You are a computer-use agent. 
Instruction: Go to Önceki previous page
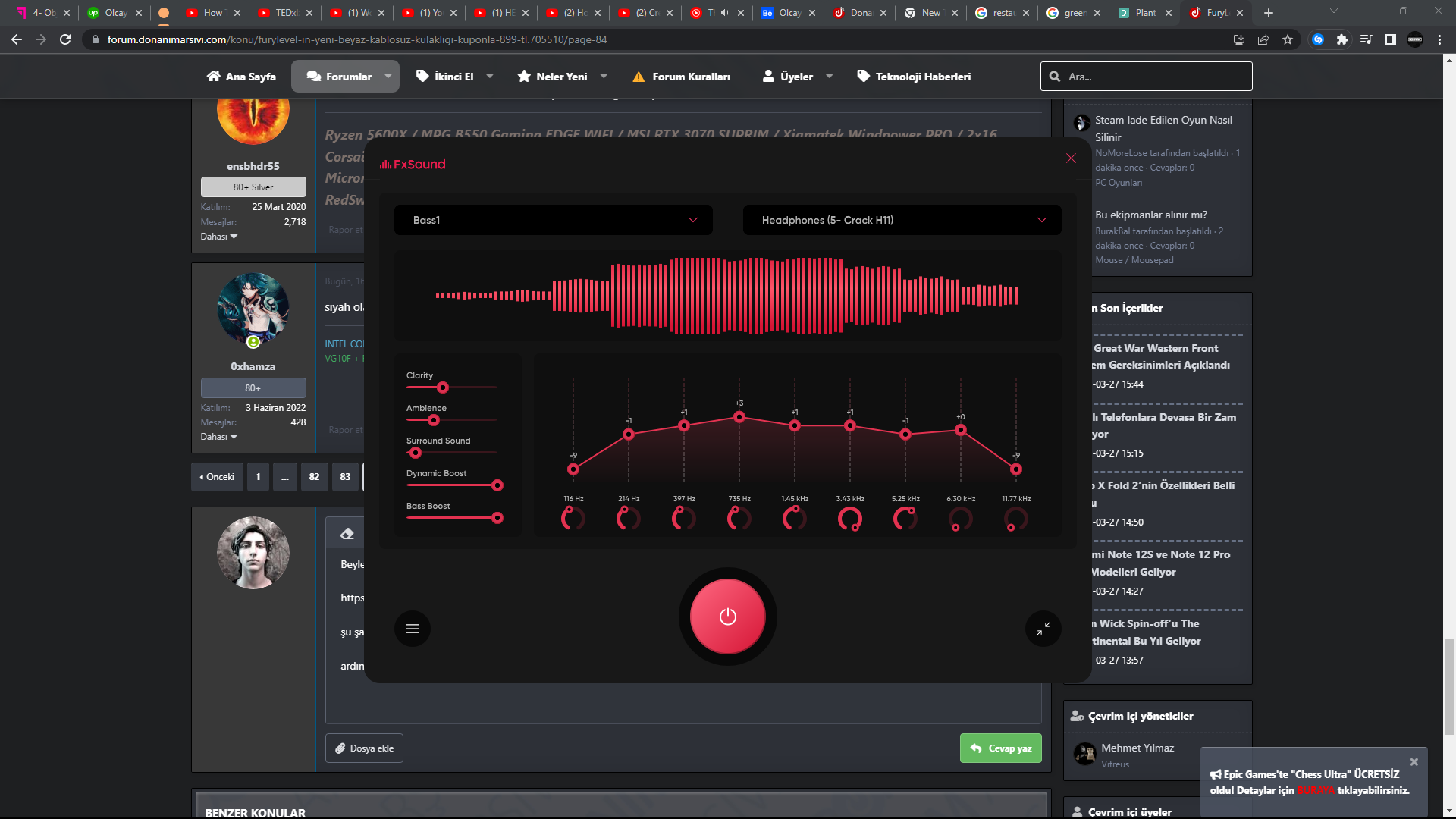coord(217,477)
